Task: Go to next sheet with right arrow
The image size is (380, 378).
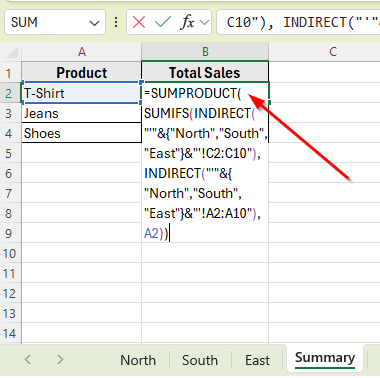Action: point(60,359)
